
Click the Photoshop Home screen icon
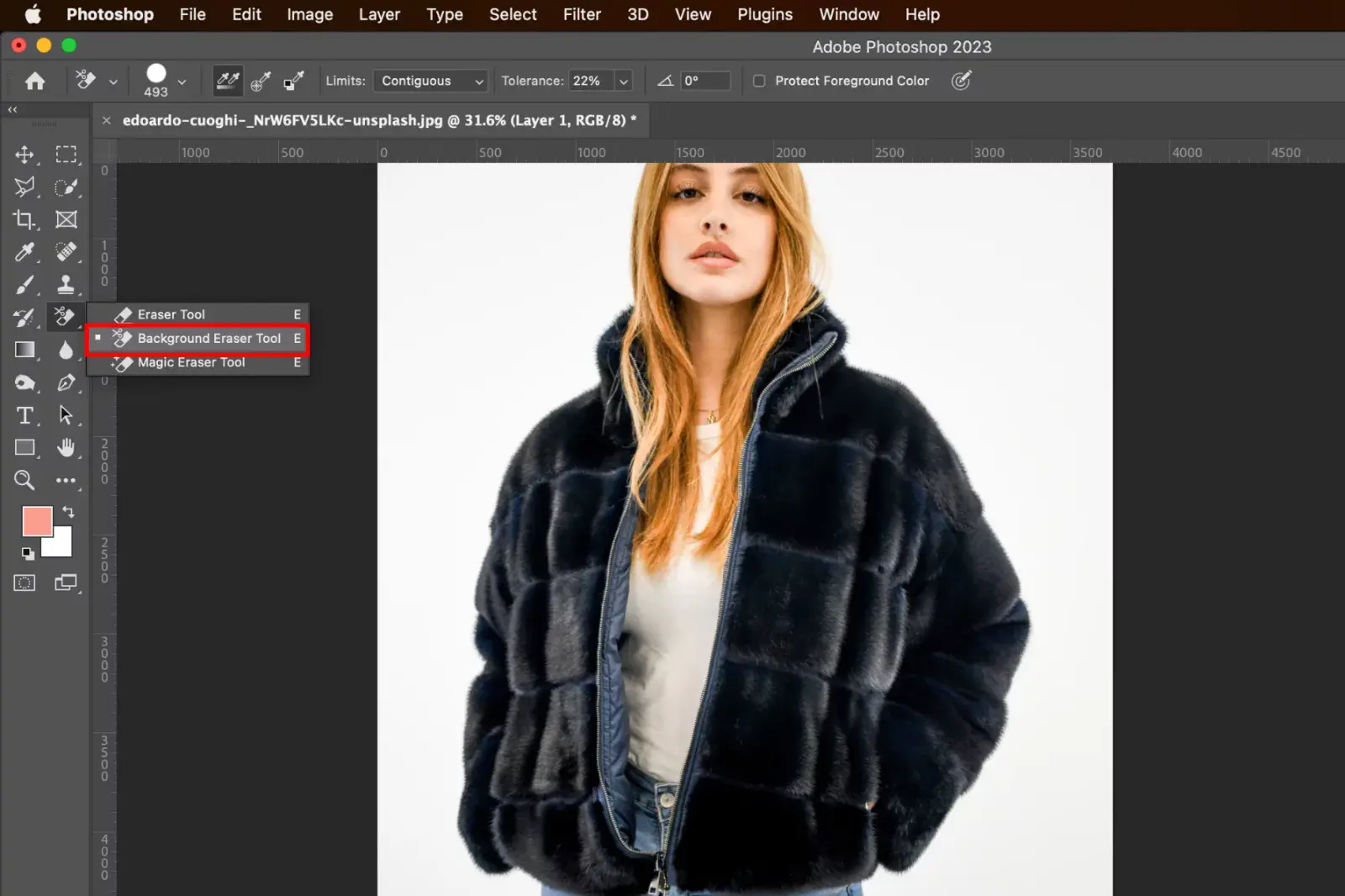[34, 81]
